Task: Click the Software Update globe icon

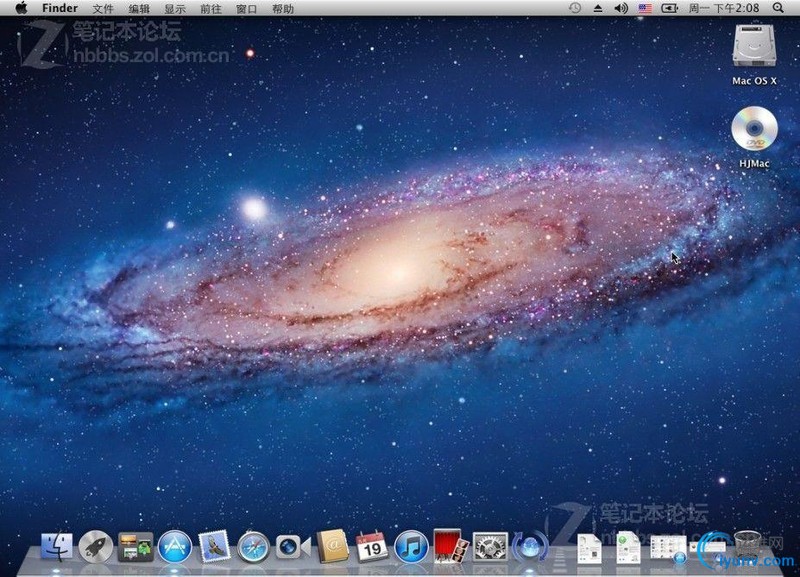Action: pos(530,547)
